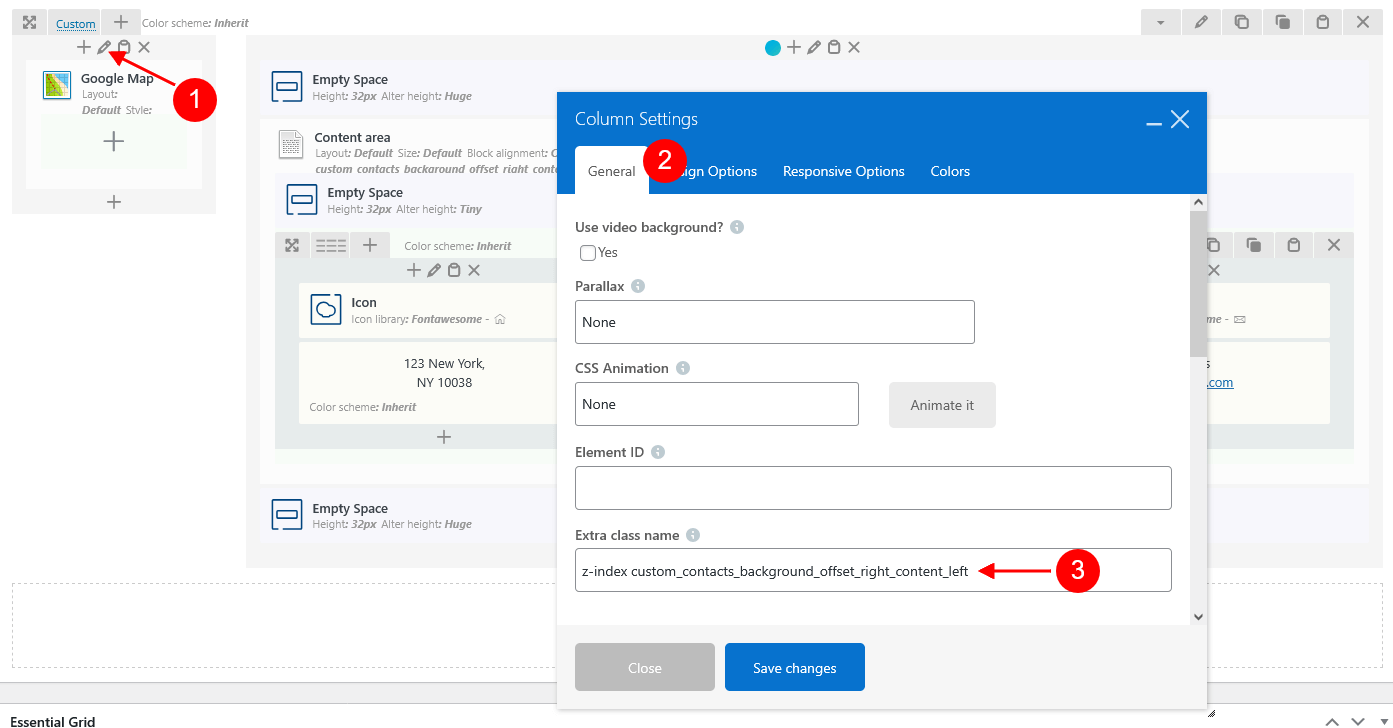This screenshot has width=1393, height=728.
Task: Move Essential Grid panel down with chevron
Action: pos(1358,721)
